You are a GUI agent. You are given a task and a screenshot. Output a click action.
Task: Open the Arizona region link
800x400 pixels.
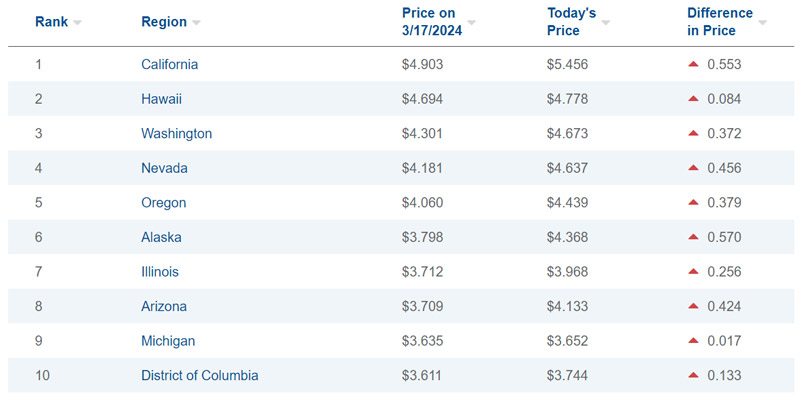point(164,306)
